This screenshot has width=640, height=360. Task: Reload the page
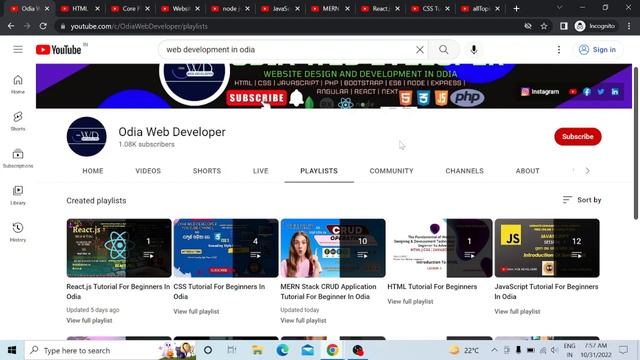click(43, 26)
